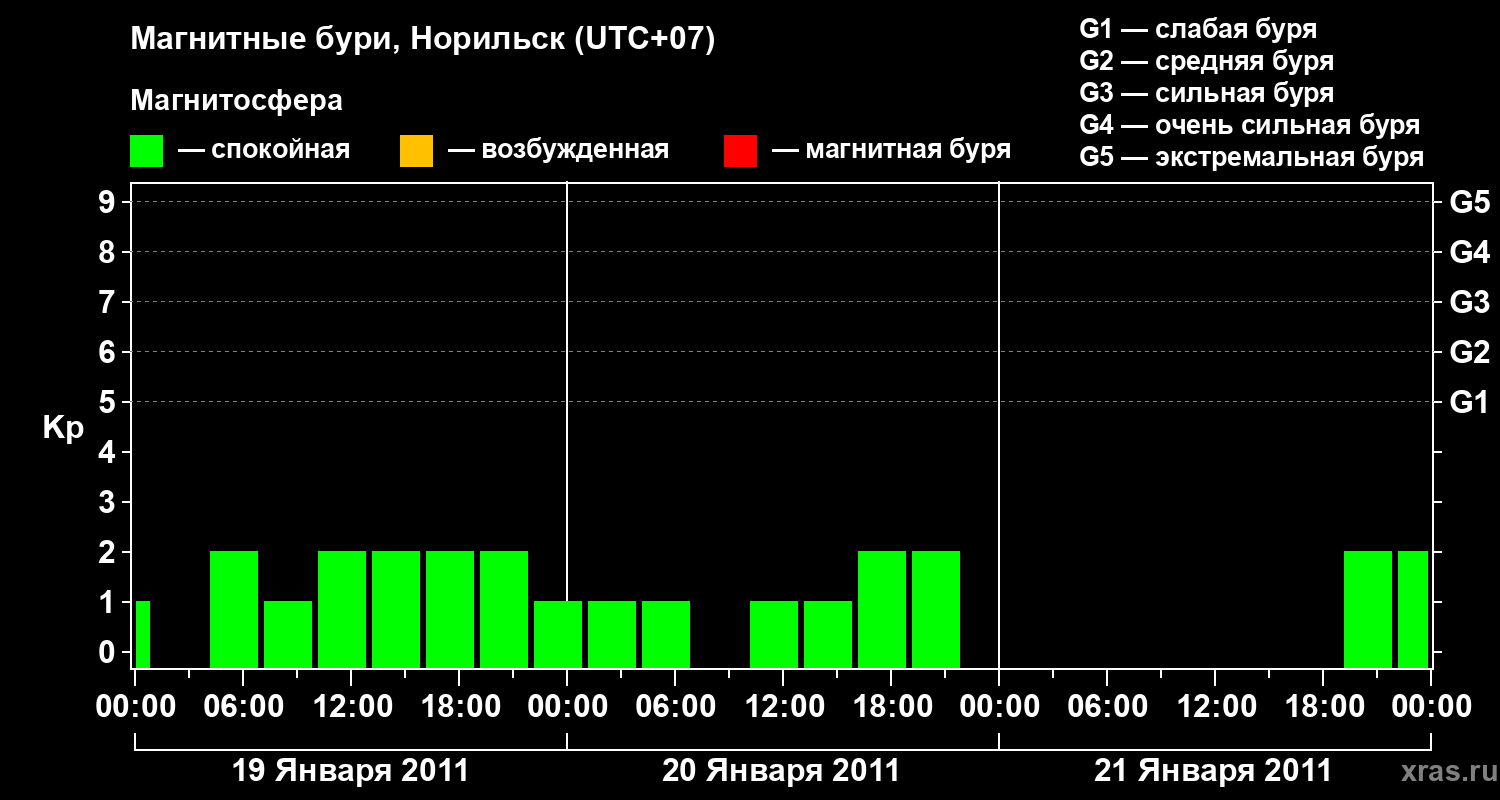Click the 'G5' mark on the right axis
1500x800 pixels.
click(x=1469, y=202)
